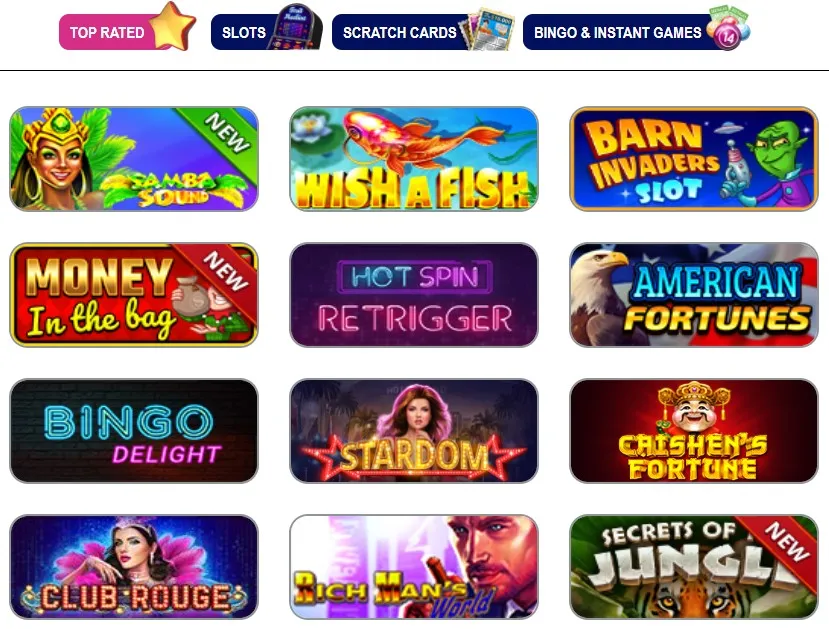The image size is (829, 629).
Task: Open Secrets of Jungle game
Action: (x=694, y=567)
